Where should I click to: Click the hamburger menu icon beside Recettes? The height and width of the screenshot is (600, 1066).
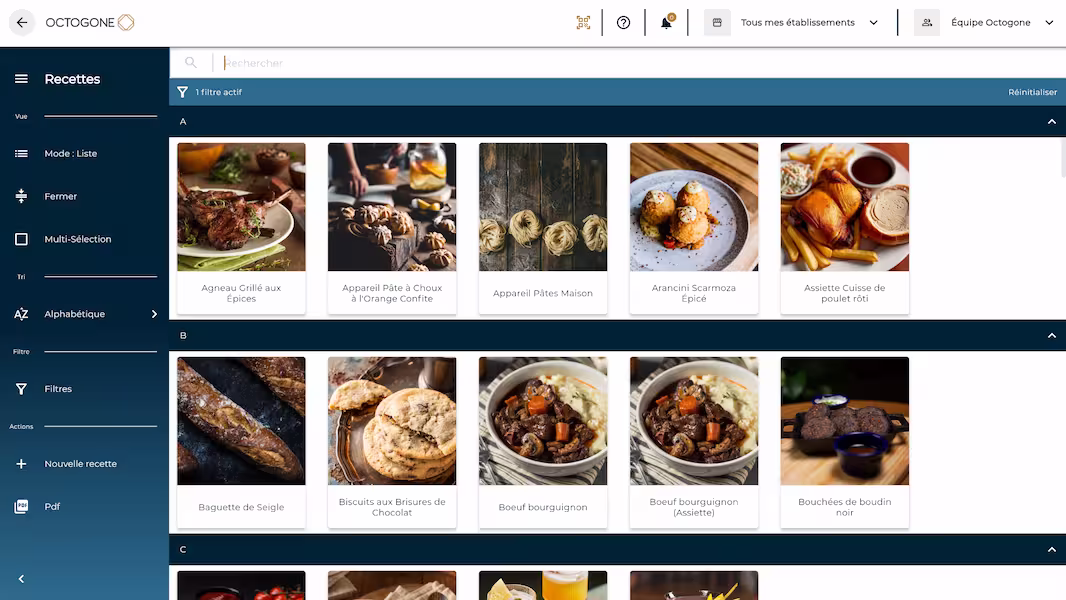[21, 79]
